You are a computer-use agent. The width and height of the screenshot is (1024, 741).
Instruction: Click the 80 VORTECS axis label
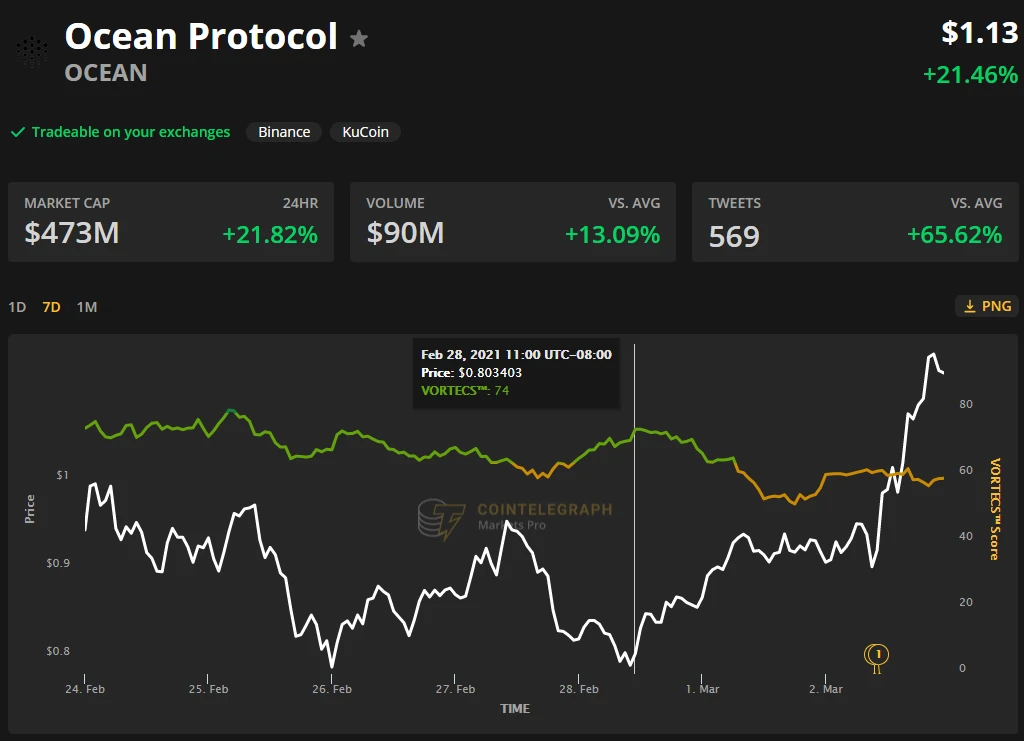point(966,404)
